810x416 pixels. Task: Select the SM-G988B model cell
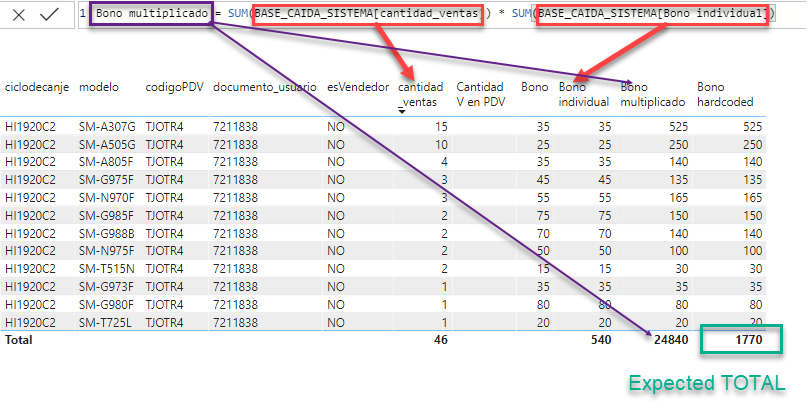pyautogui.click(x=106, y=234)
